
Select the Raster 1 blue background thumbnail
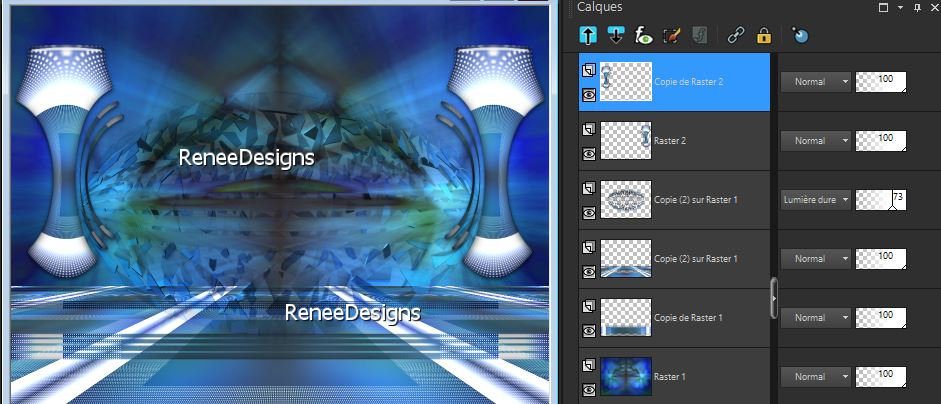(626, 376)
